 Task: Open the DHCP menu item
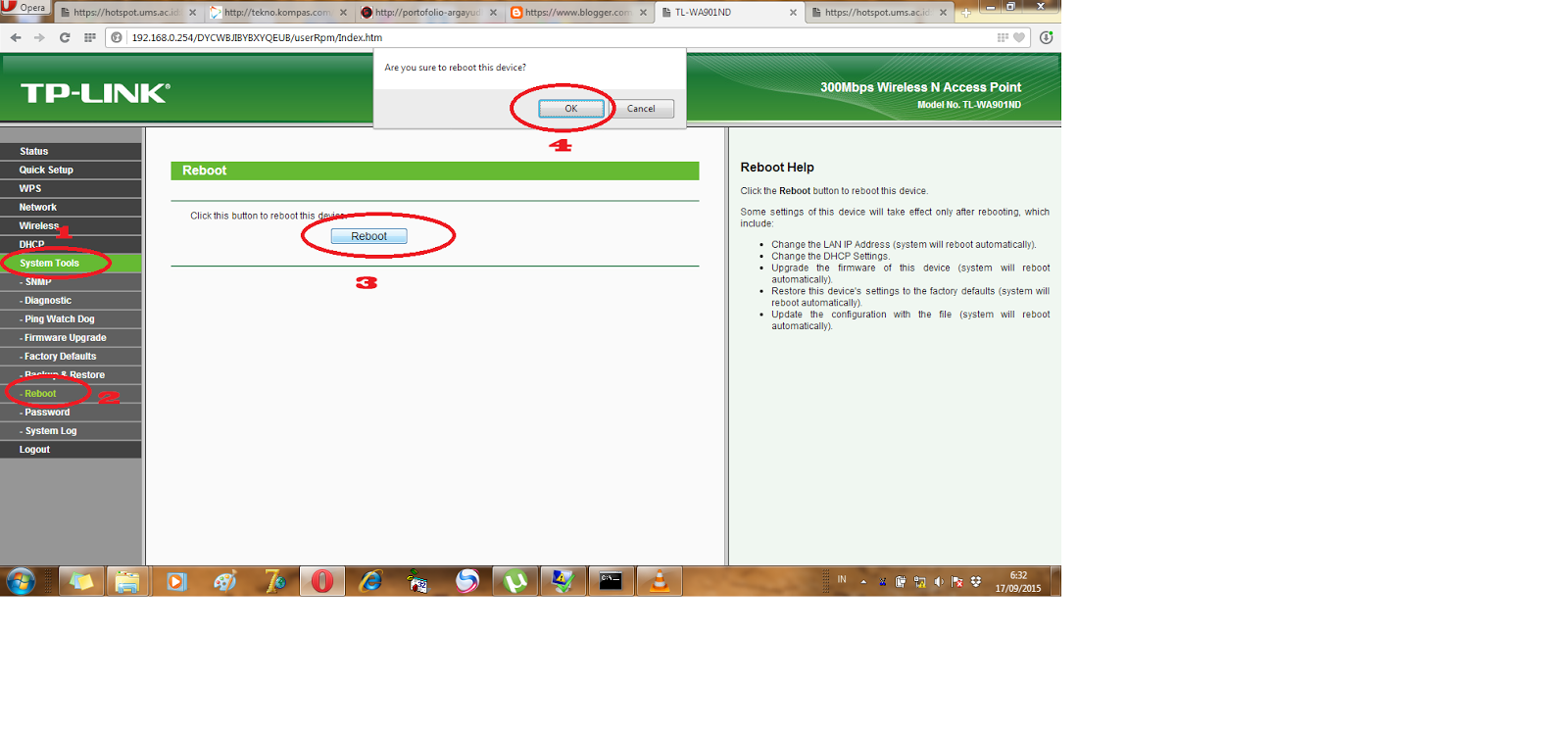[x=71, y=244]
